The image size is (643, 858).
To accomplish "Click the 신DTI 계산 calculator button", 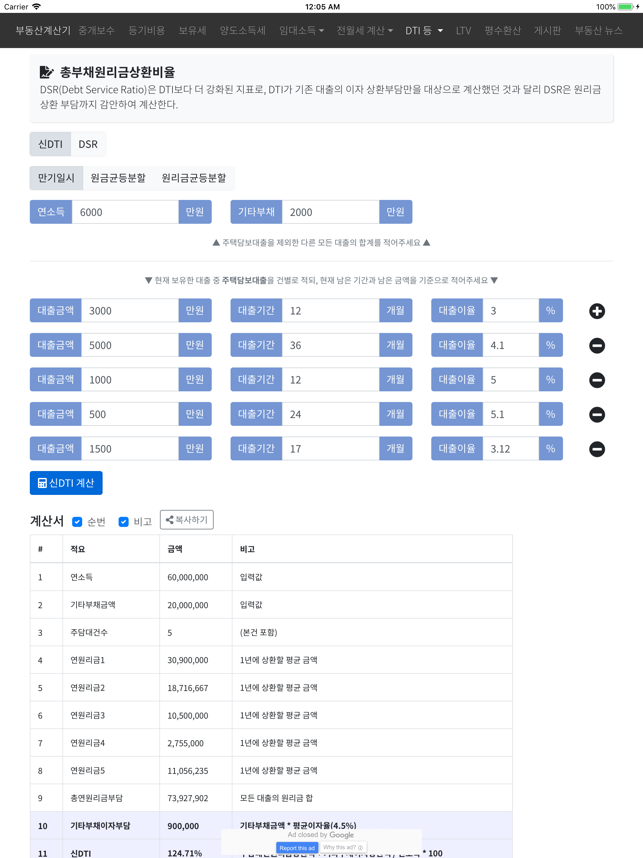I will click(66, 483).
